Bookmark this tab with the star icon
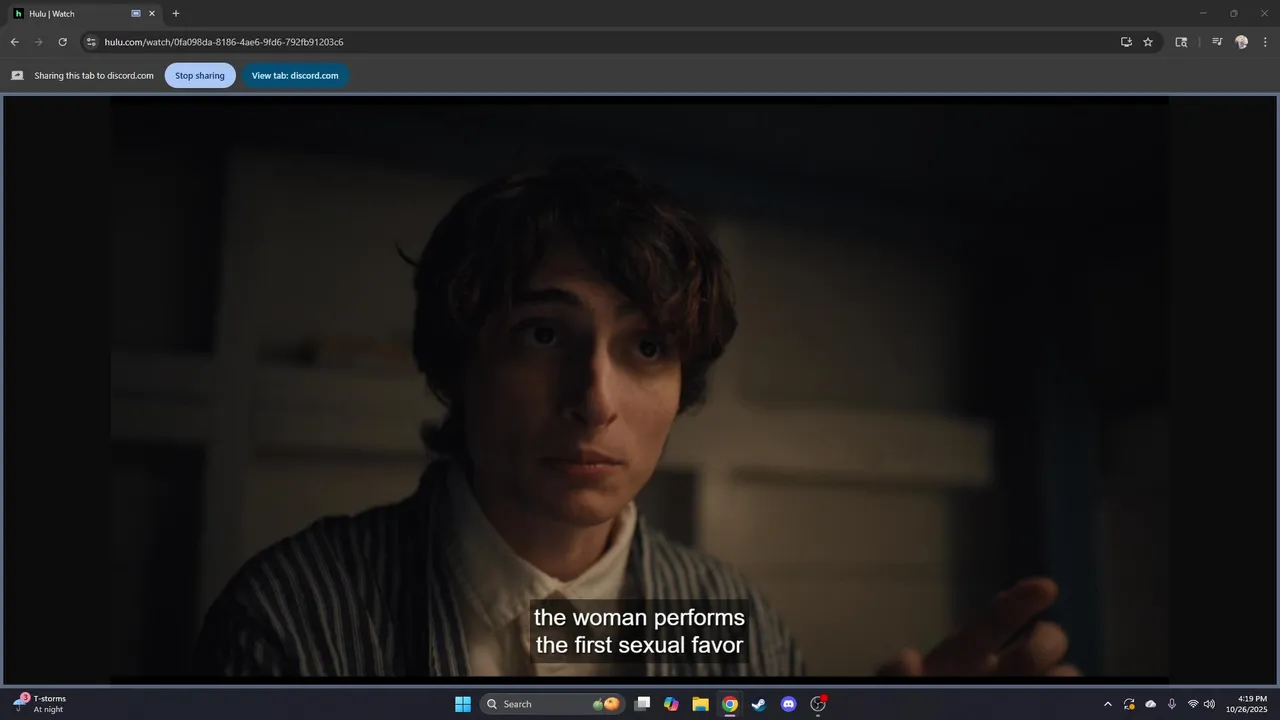Screen dimensions: 1280x720 [1148, 42]
